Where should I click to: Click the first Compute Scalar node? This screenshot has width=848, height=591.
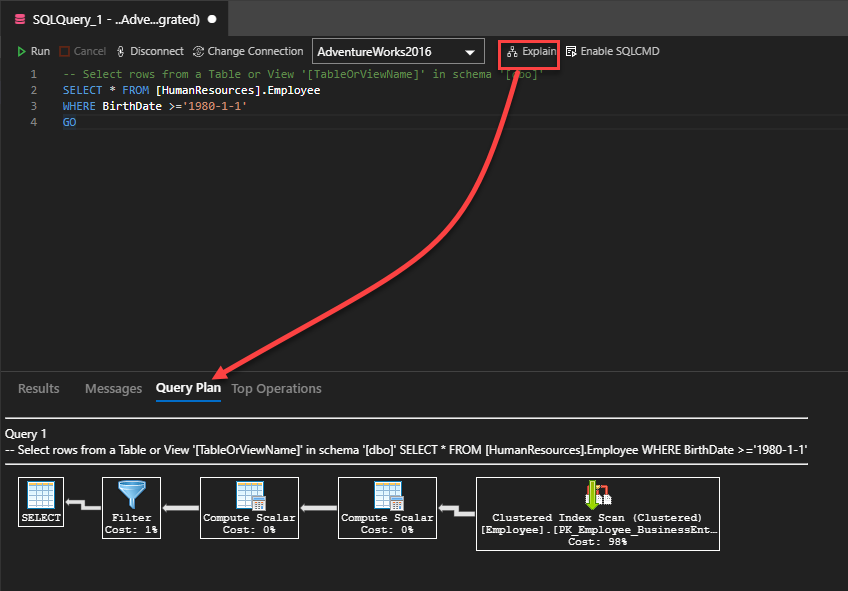point(249,508)
